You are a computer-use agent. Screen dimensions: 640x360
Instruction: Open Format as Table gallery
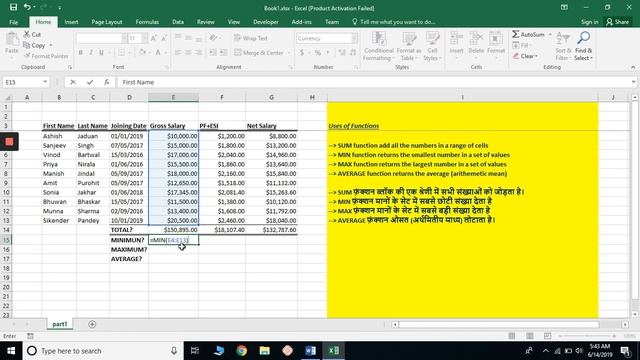[409, 47]
